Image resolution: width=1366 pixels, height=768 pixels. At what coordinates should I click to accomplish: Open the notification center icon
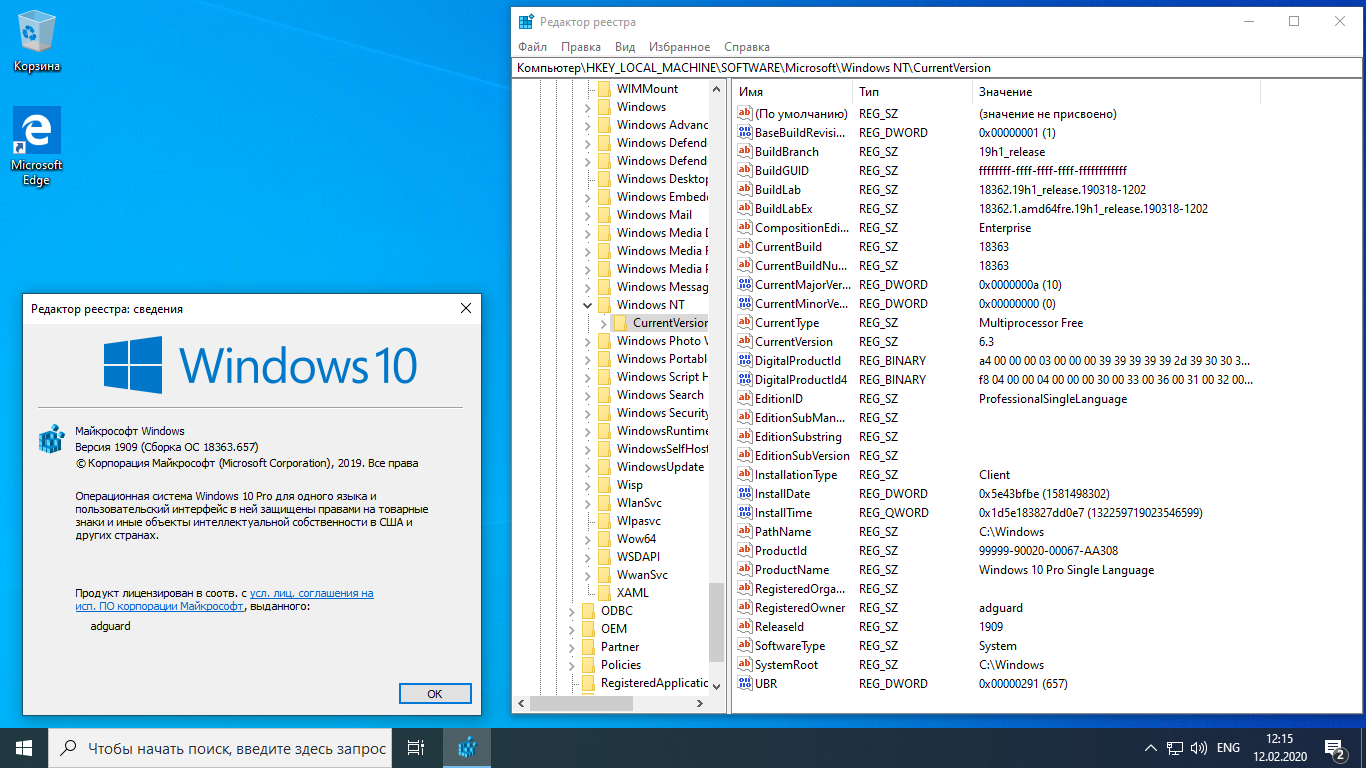(1335, 748)
